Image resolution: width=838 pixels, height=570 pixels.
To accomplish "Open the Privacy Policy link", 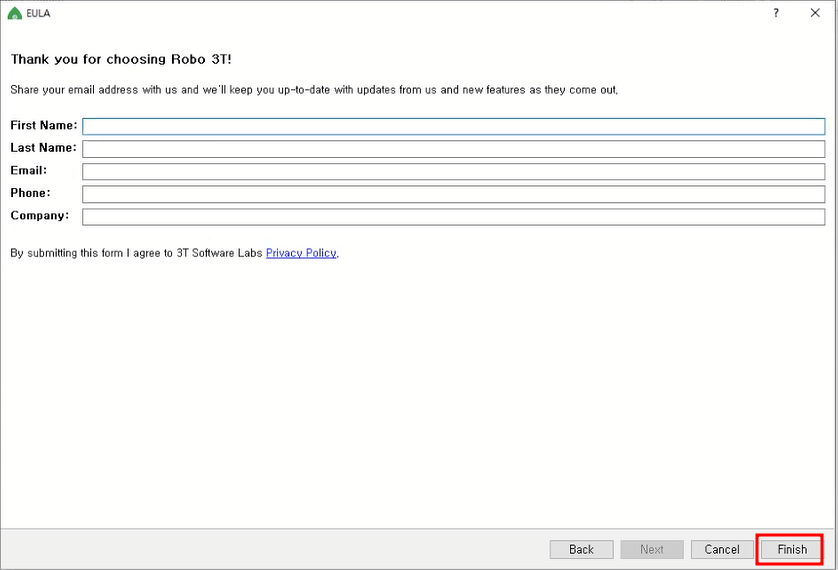I will coord(301,253).
